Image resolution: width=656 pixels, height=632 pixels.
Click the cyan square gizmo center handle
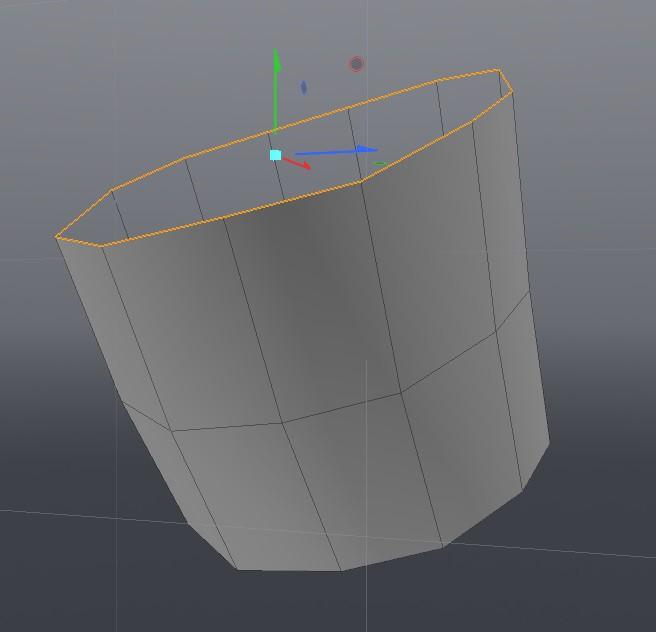pos(275,155)
